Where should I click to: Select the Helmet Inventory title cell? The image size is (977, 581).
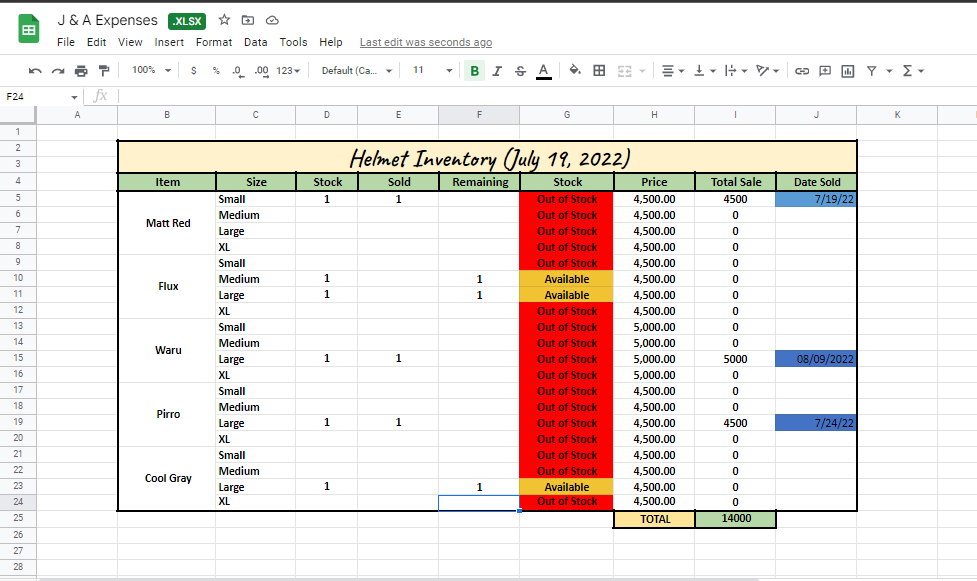click(x=487, y=157)
